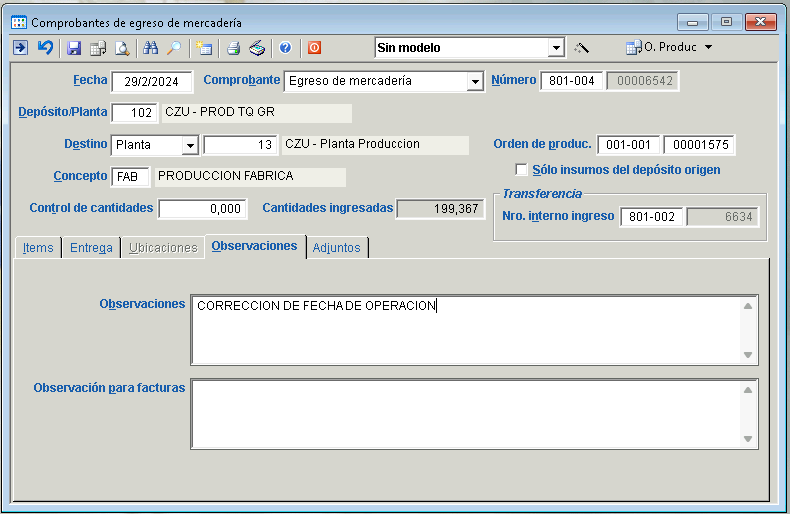The image size is (790, 514).
Task: Switch to the Items tab
Action: pyautogui.click(x=38, y=248)
